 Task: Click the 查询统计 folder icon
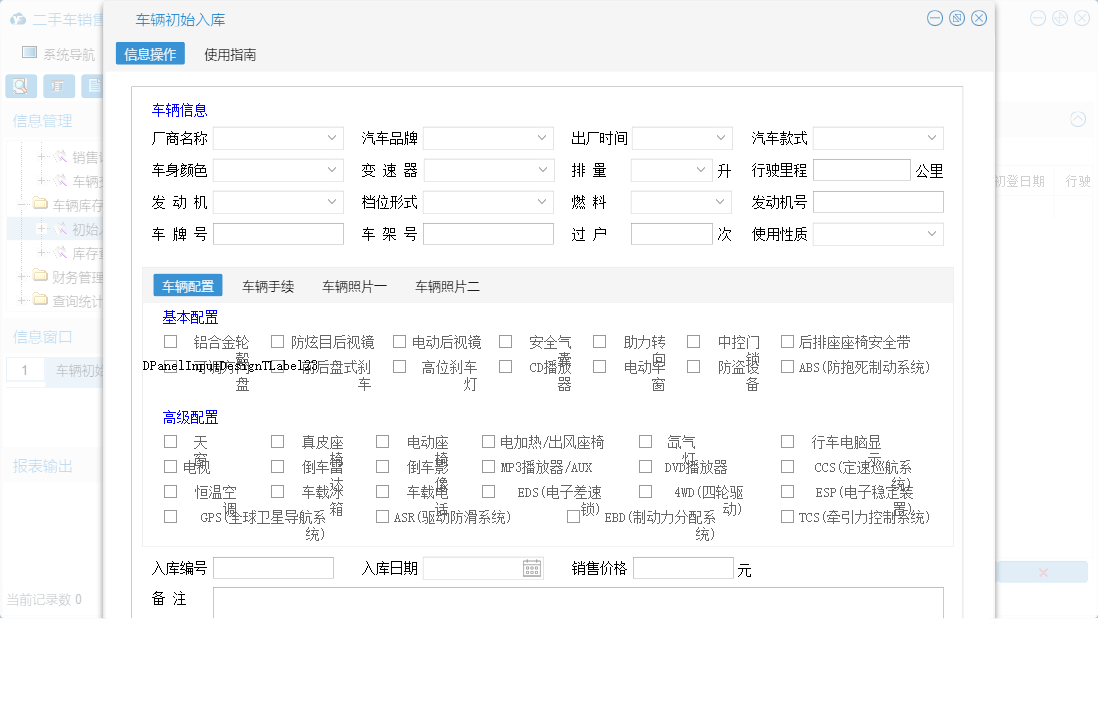(40, 299)
